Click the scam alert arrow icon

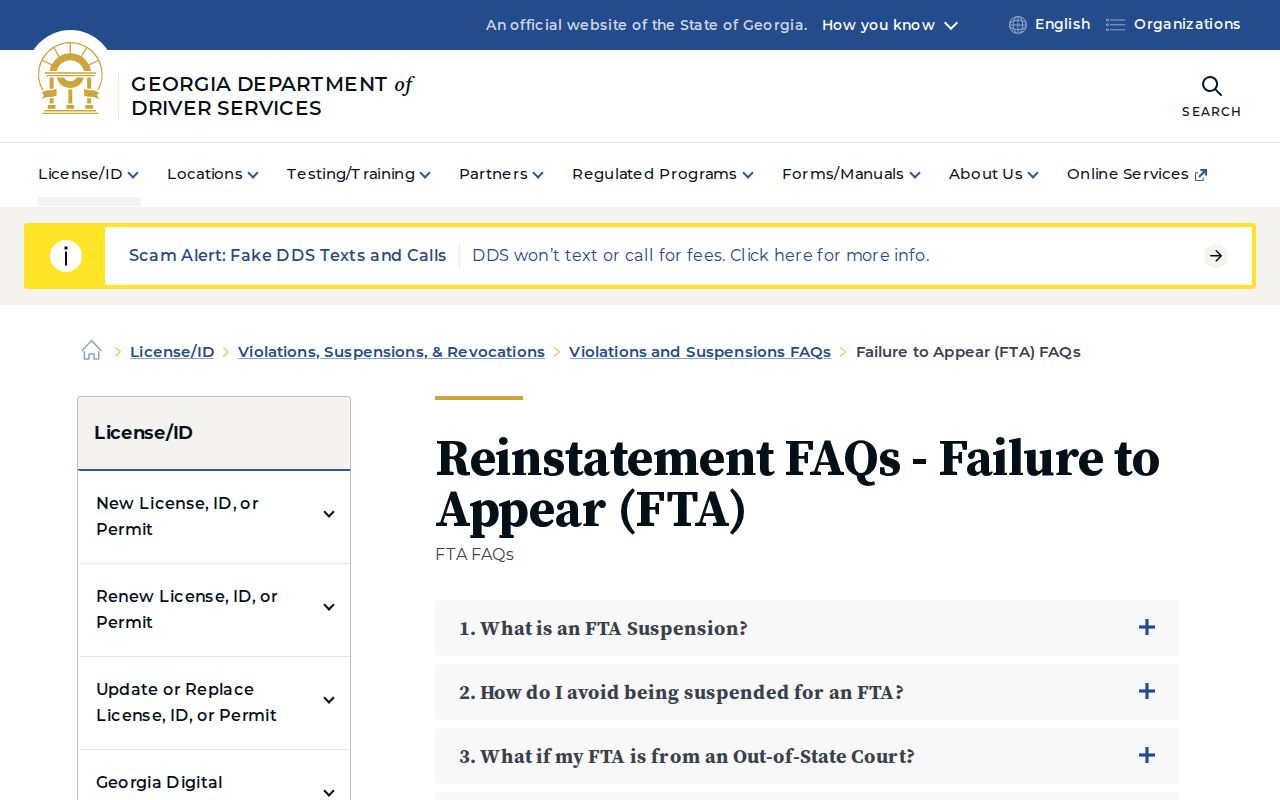[x=1215, y=256]
